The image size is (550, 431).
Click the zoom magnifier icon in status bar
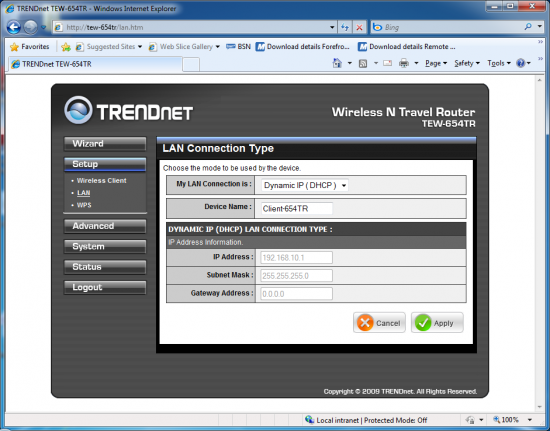click(x=496, y=419)
